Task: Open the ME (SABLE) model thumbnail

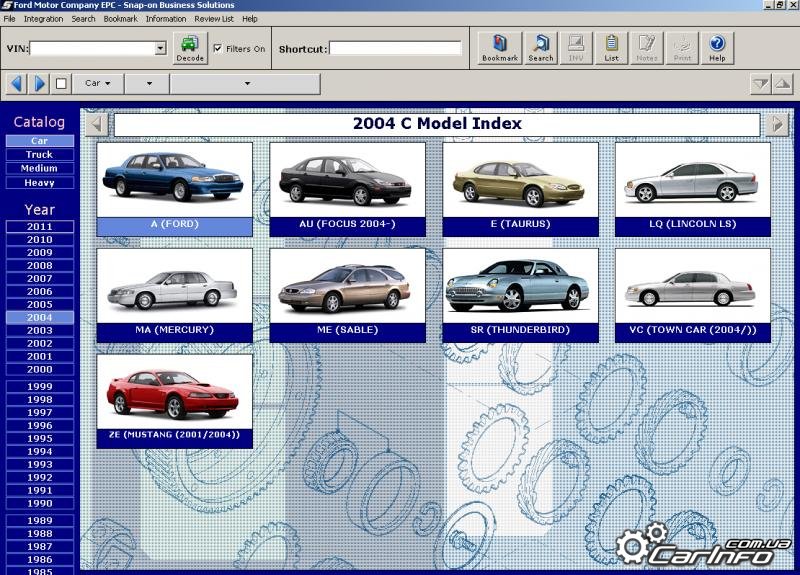Action: (x=347, y=295)
